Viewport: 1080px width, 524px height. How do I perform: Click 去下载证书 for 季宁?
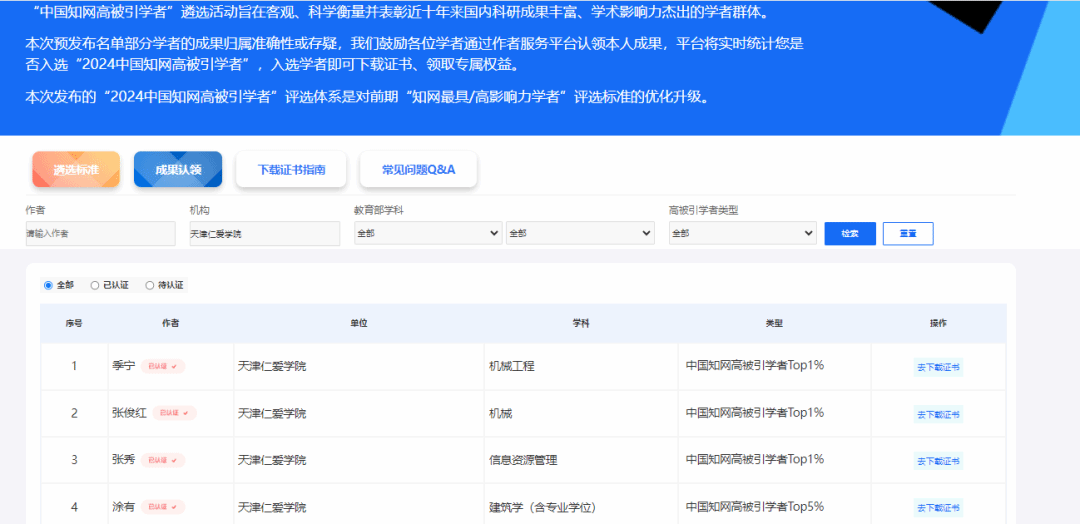point(937,367)
